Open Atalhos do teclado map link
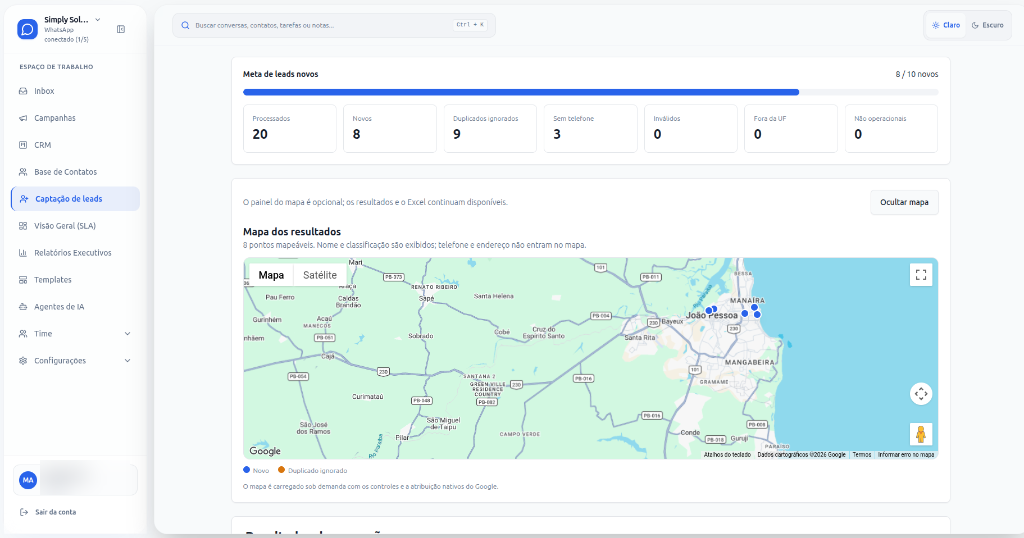 coord(728,454)
